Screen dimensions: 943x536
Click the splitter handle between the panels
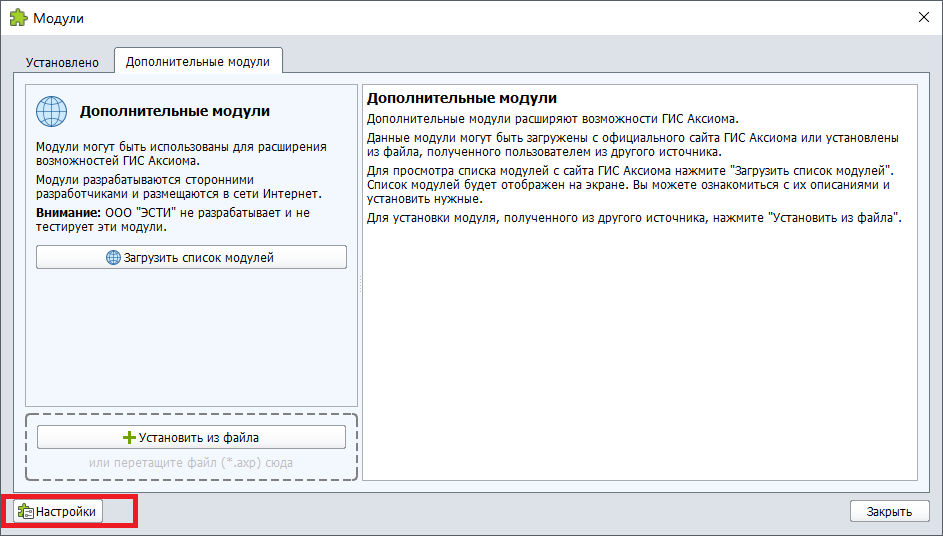(x=360, y=283)
